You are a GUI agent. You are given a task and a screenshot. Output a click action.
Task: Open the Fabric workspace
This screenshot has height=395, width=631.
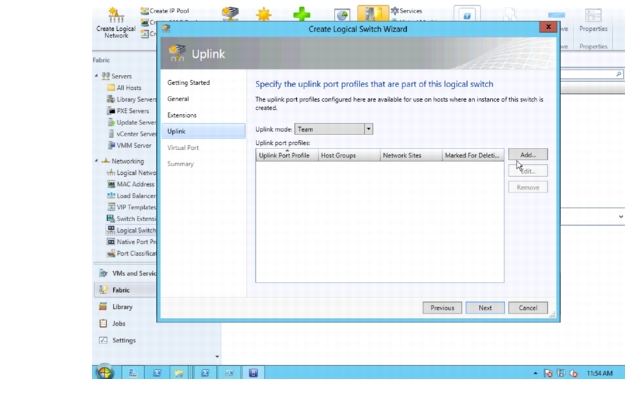click(x=126, y=290)
